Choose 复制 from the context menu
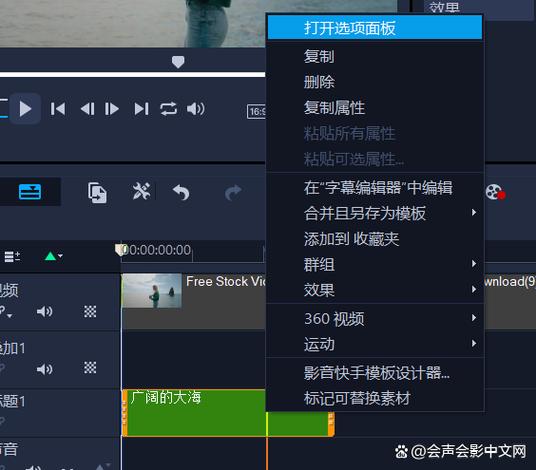This screenshot has height=470, width=536. tap(375, 56)
